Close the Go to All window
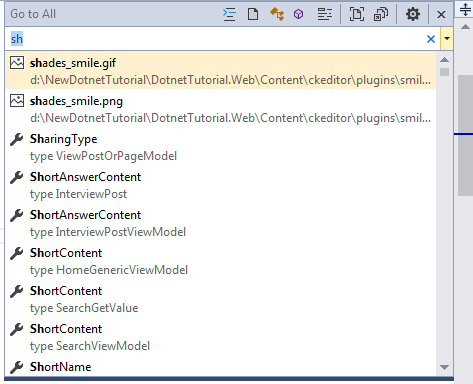The height and width of the screenshot is (384, 473). click(x=441, y=14)
